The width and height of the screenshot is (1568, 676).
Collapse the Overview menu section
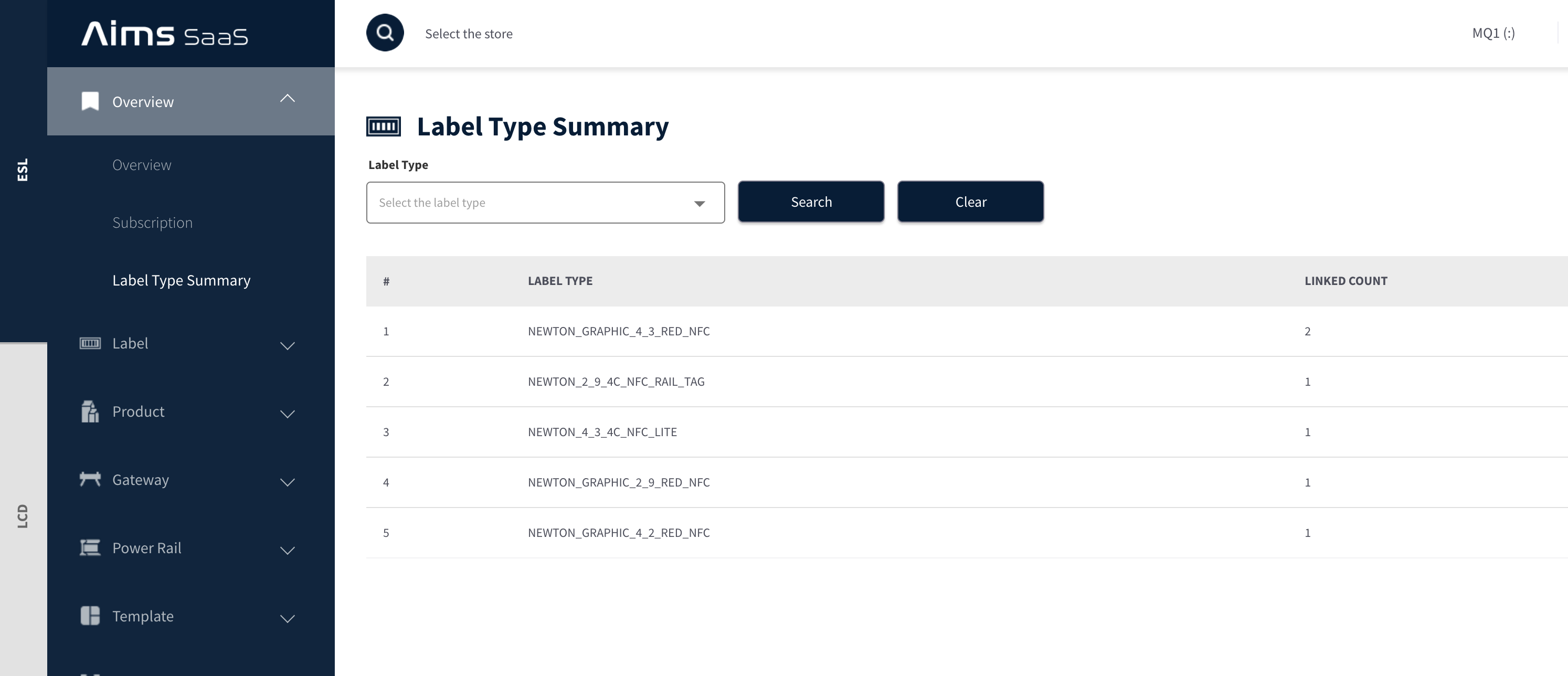click(x=287, y=99)
